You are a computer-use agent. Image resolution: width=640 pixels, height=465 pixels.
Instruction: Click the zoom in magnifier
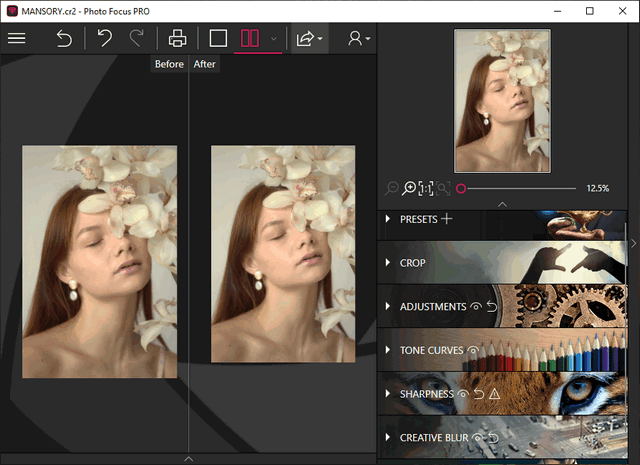pos(409,188)
